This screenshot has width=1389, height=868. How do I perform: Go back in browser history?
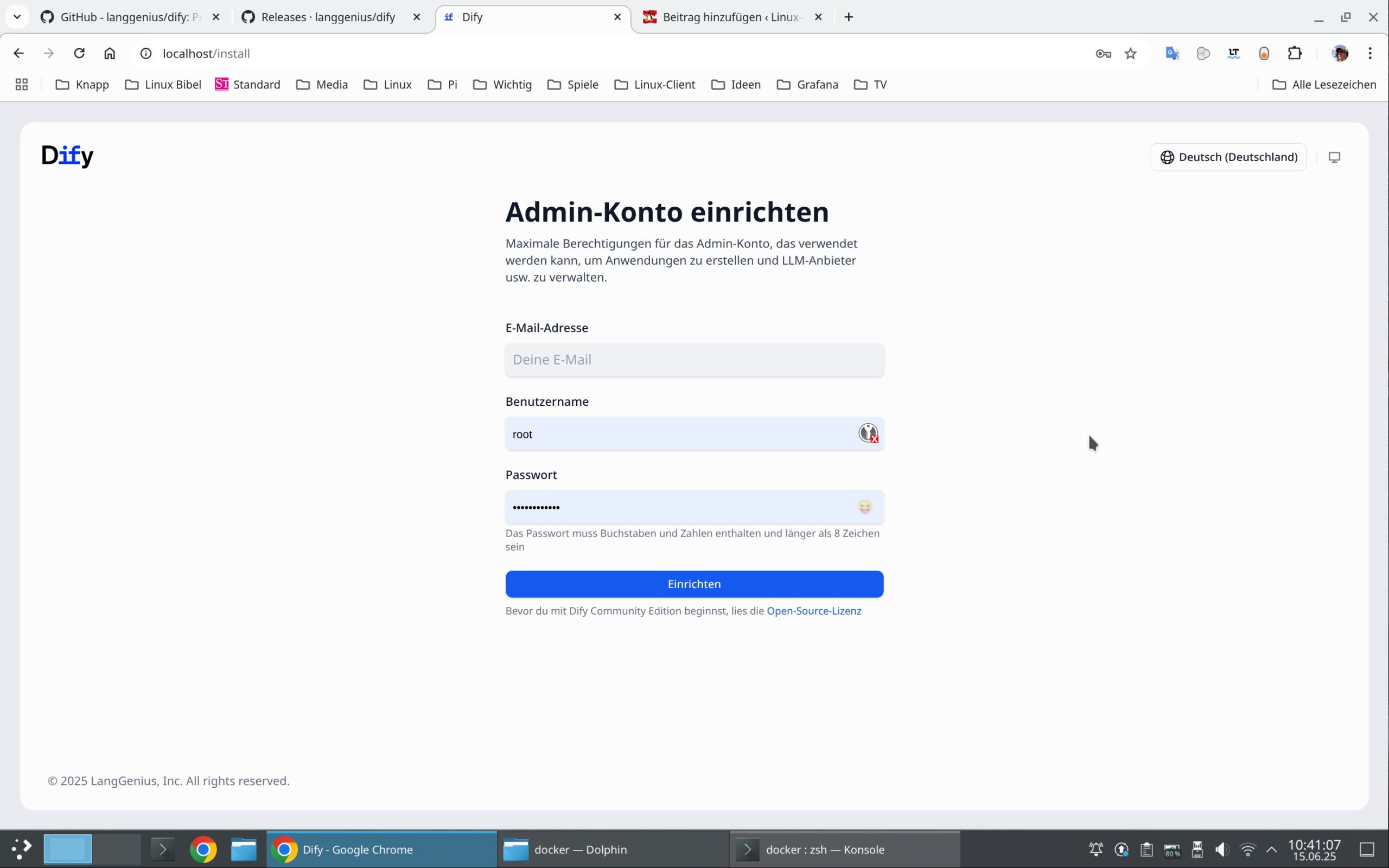[18, 53]
